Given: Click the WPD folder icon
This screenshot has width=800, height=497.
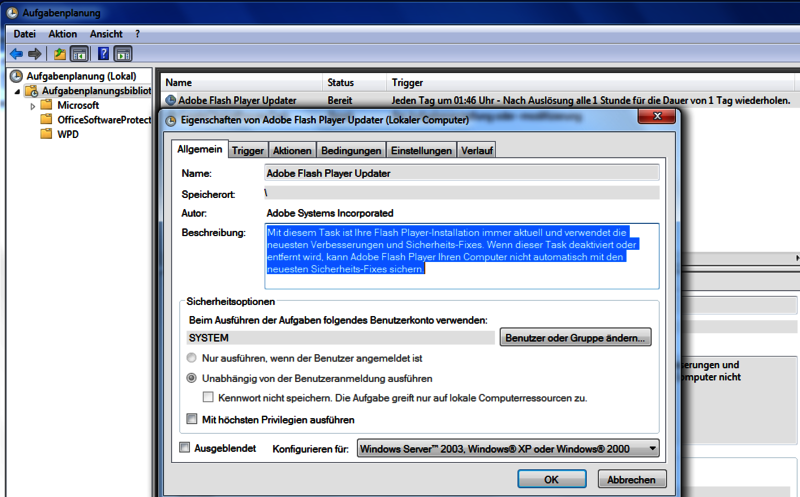Looking at the screenshot, I should (x=46, y=134).
